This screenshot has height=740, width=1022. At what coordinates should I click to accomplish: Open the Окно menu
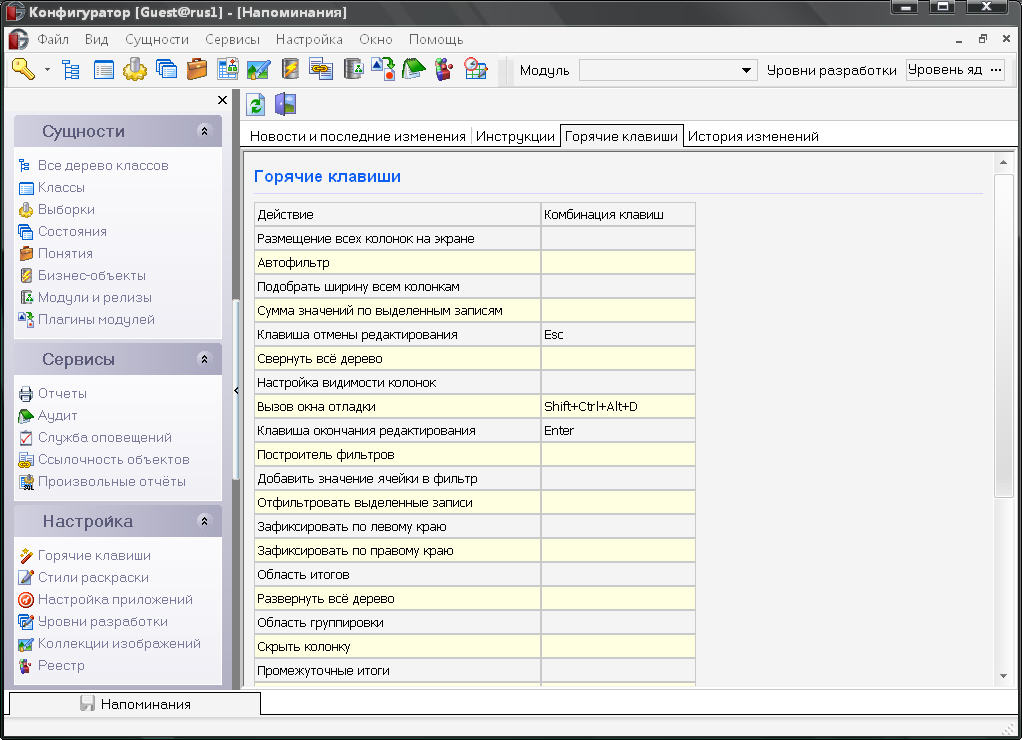[376, 39]
